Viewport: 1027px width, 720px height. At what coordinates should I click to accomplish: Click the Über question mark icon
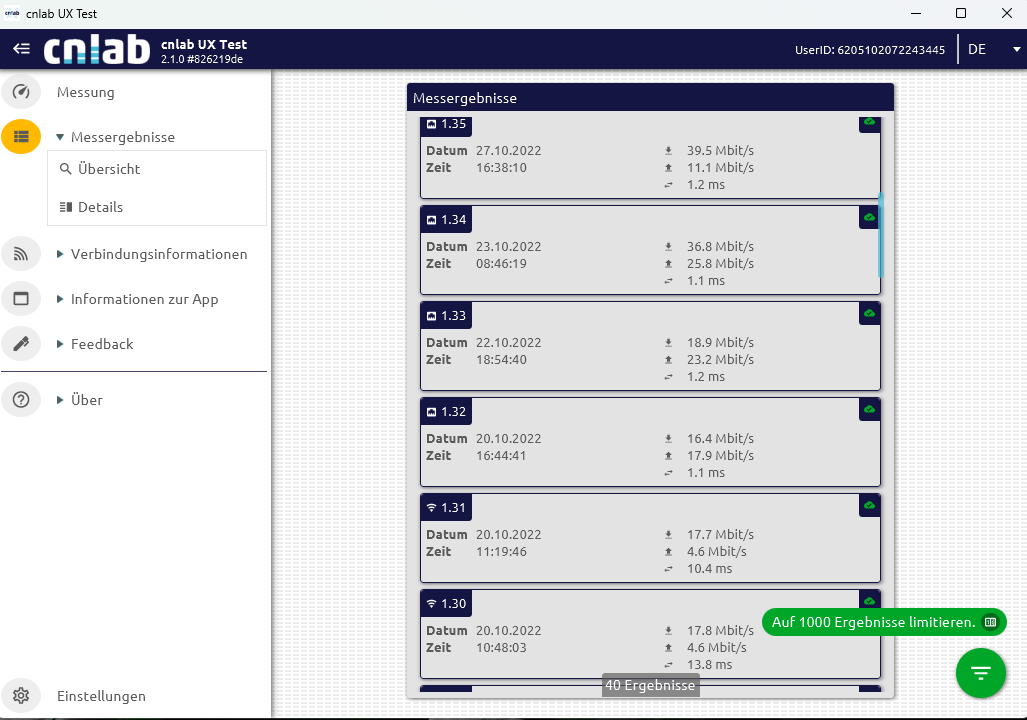coord(21,400)
